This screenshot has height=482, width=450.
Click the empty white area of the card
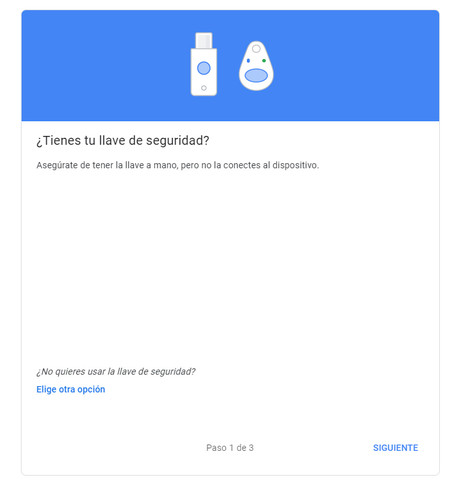click(x=230, y=267)
